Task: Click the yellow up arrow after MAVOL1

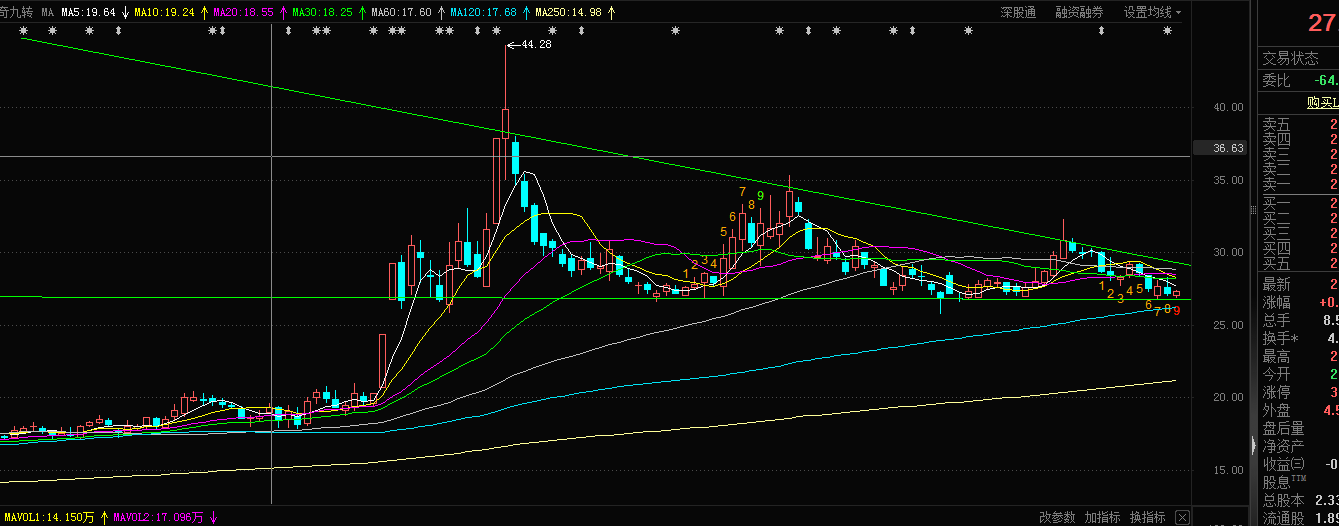Action: (x=104, y=518)
